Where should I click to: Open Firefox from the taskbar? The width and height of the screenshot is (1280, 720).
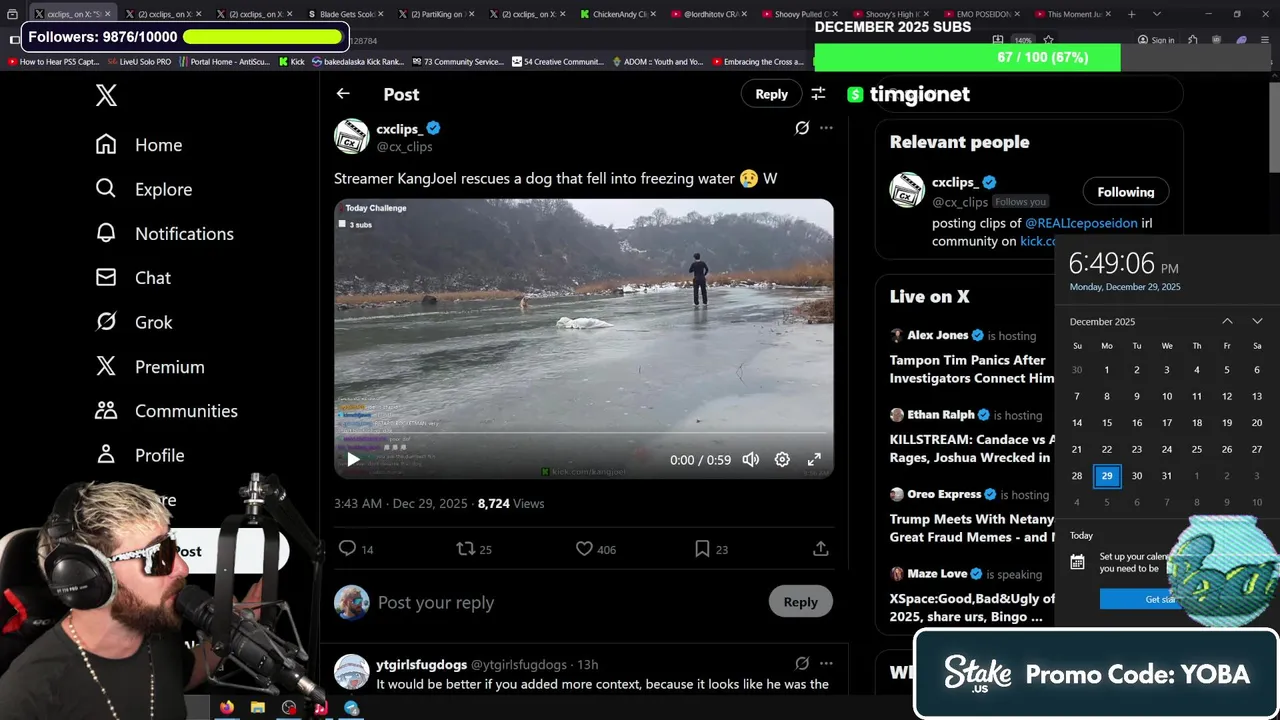227,708
